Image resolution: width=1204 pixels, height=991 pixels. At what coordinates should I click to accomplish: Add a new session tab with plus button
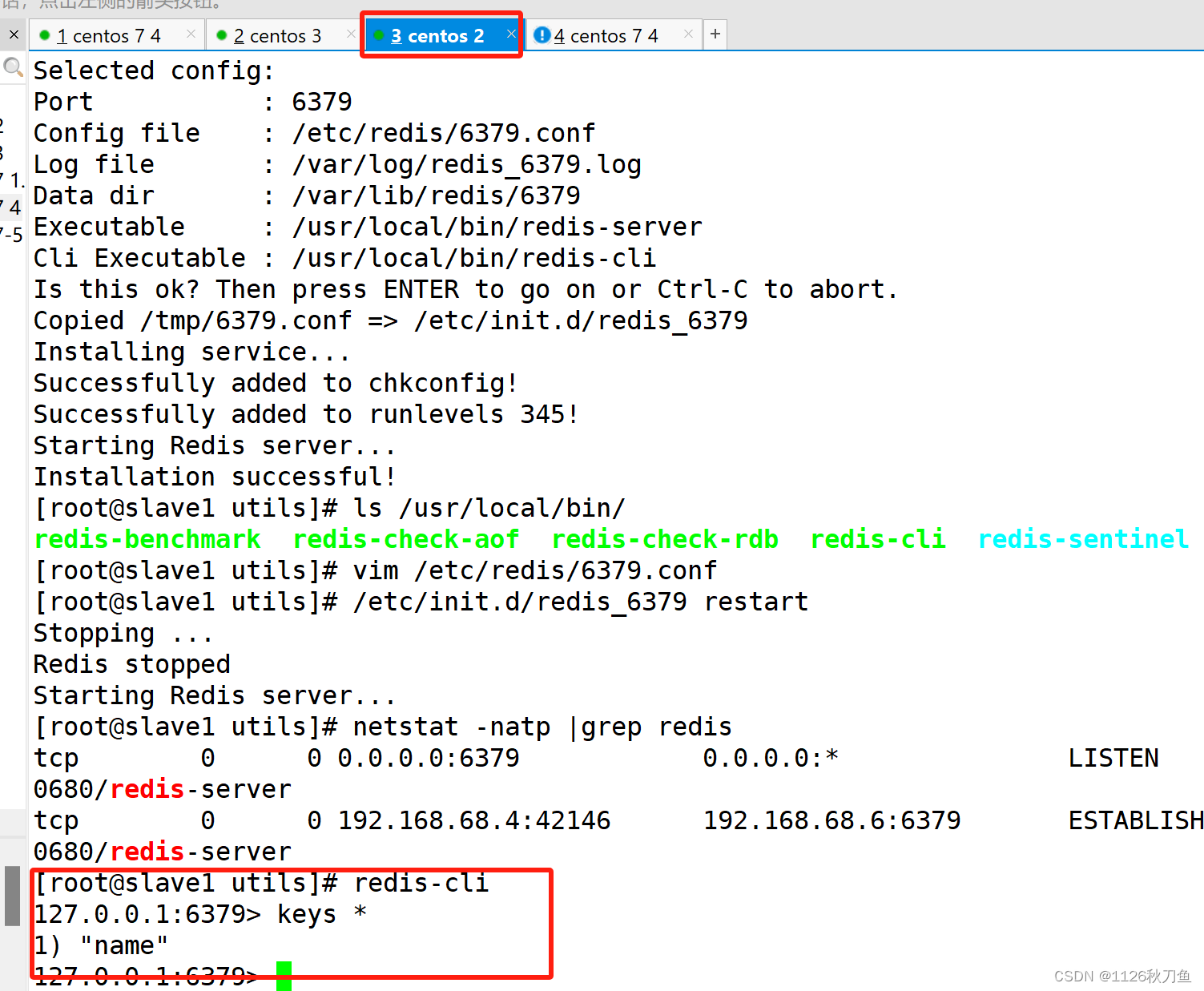coord(715,34)
